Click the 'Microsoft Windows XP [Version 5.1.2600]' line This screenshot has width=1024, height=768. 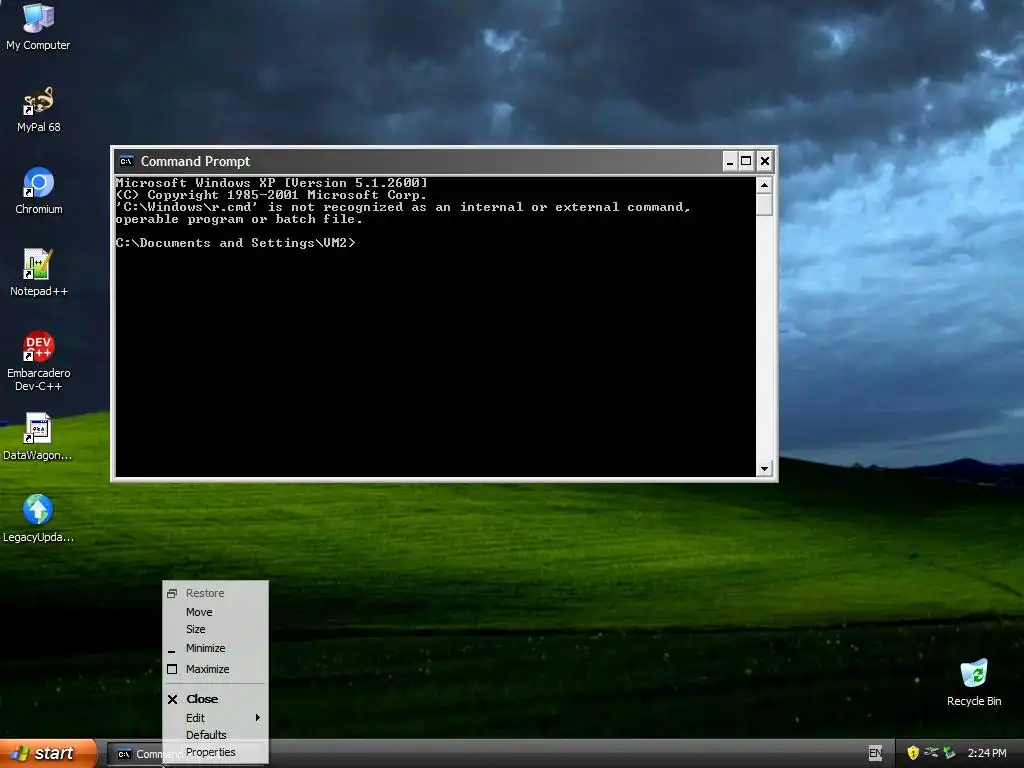[272, 183]
